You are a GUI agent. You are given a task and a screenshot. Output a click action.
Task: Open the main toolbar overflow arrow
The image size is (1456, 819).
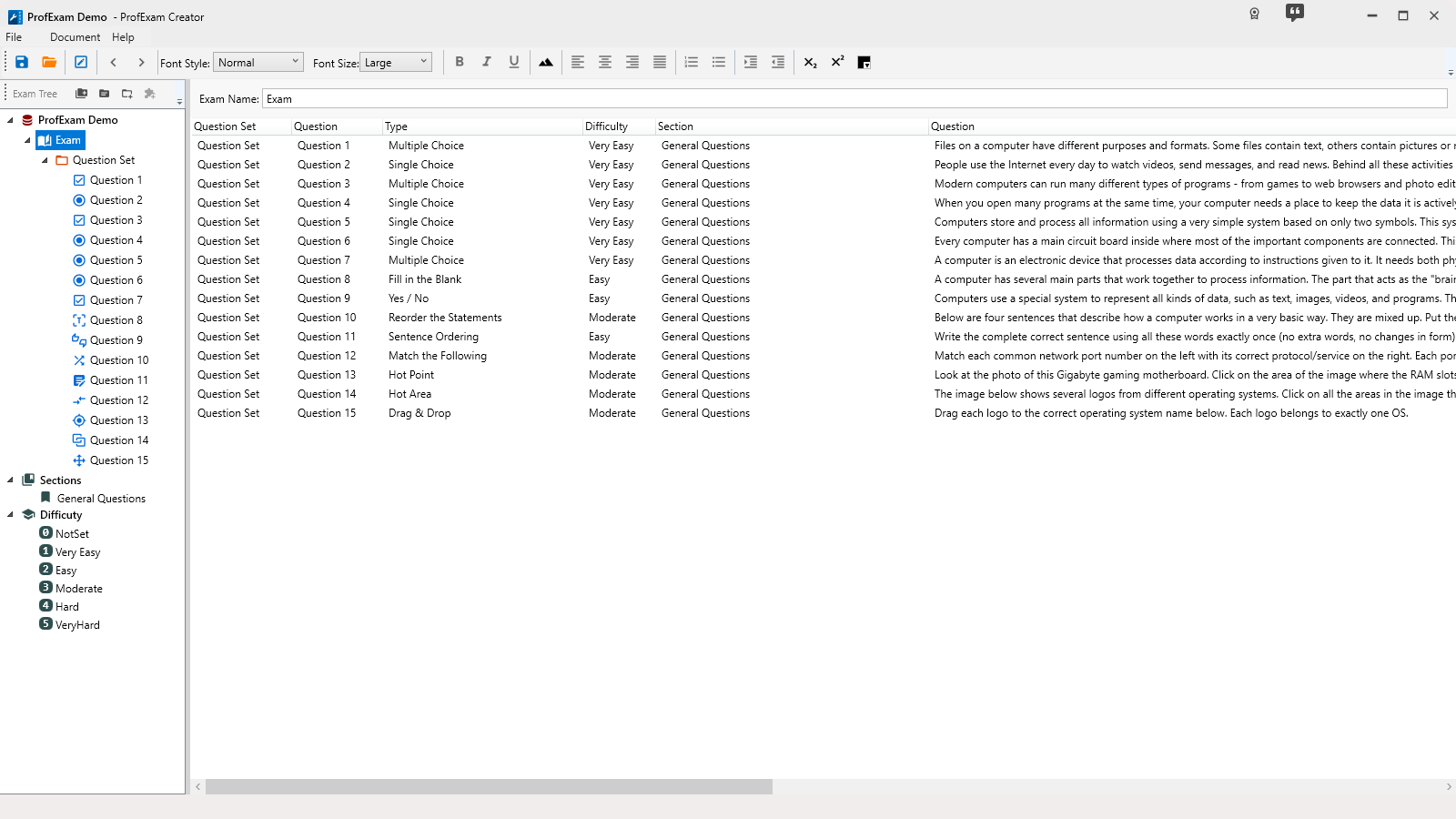point(1451,73)
